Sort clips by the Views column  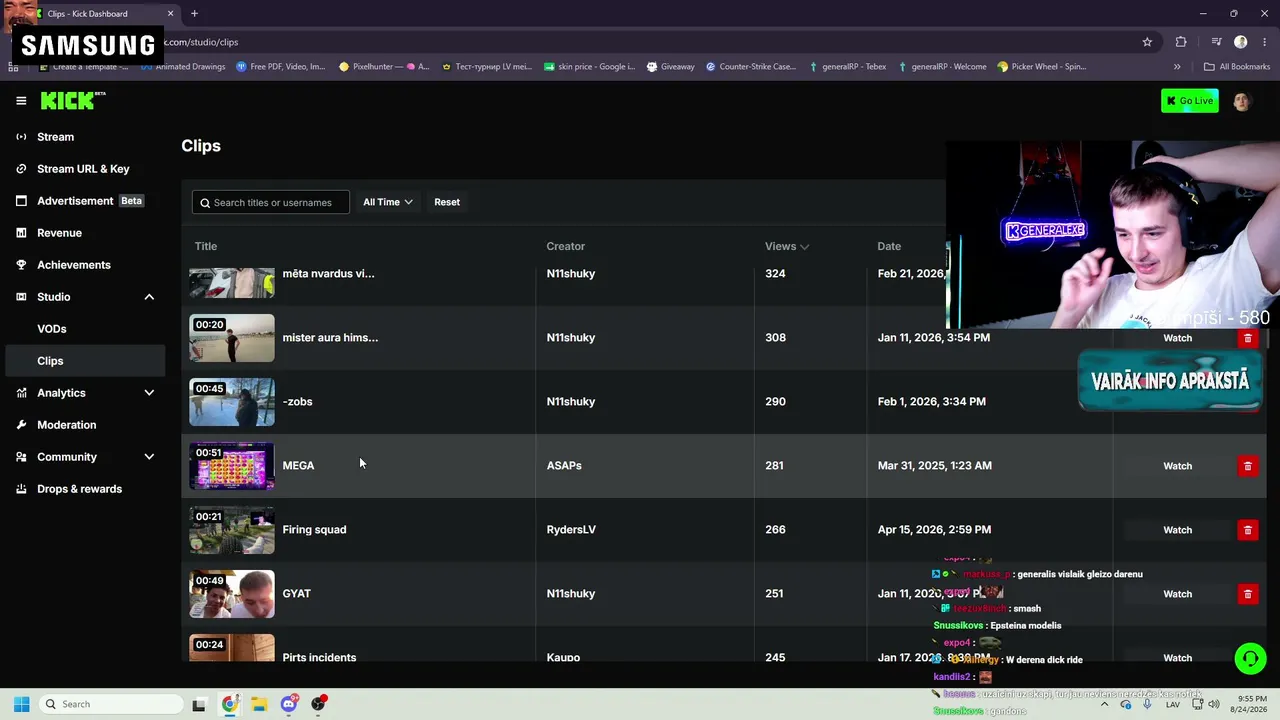[x=787, y=246]
